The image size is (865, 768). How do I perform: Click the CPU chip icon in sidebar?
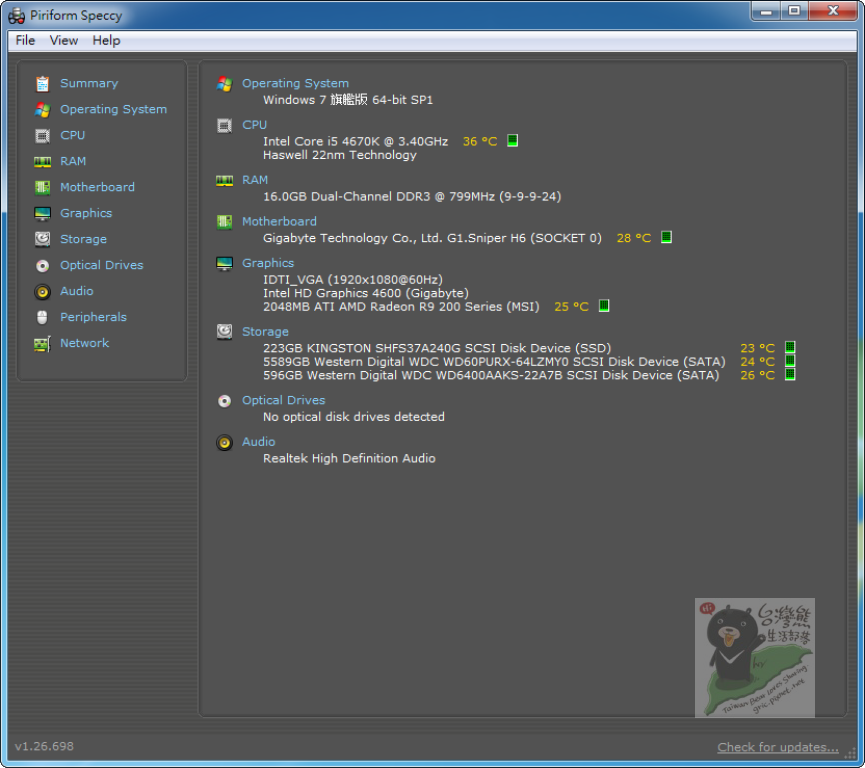42,135
